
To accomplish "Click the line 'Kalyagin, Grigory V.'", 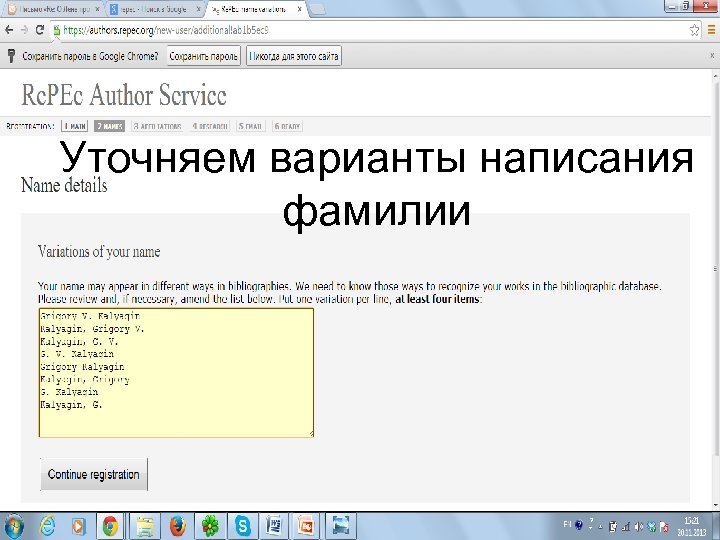I will click(92, 329).
